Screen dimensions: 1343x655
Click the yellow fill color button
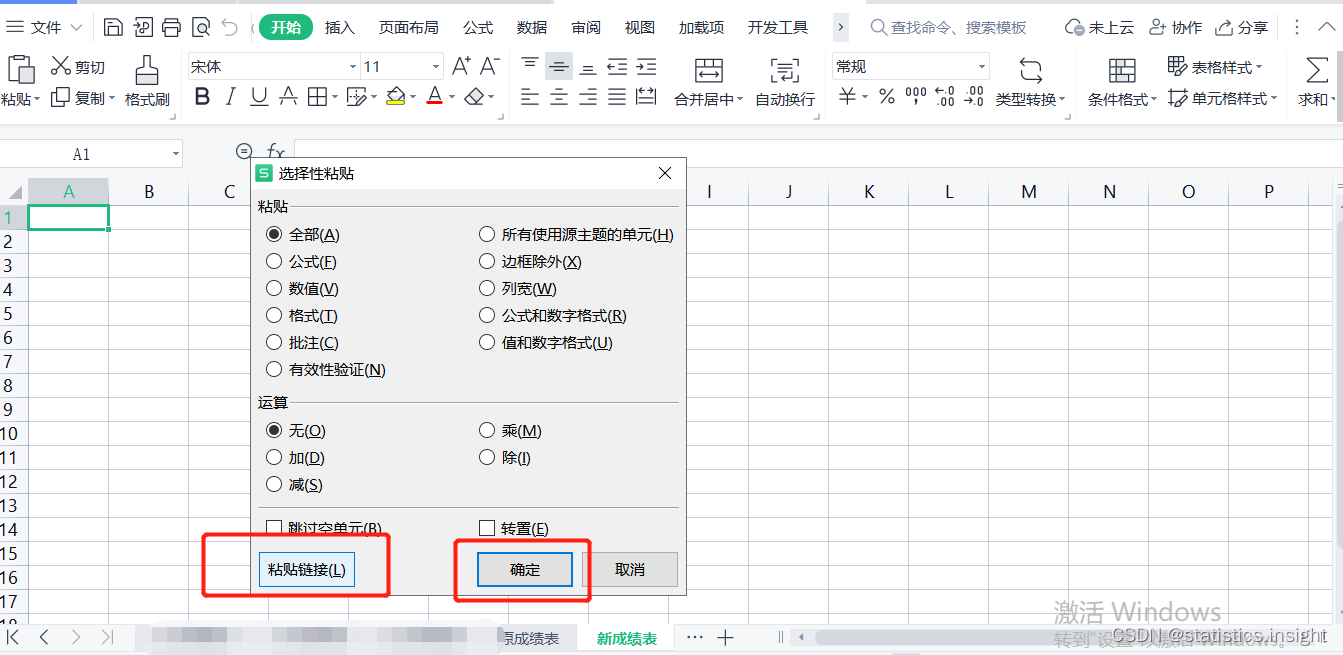click(x=395, y=97)
